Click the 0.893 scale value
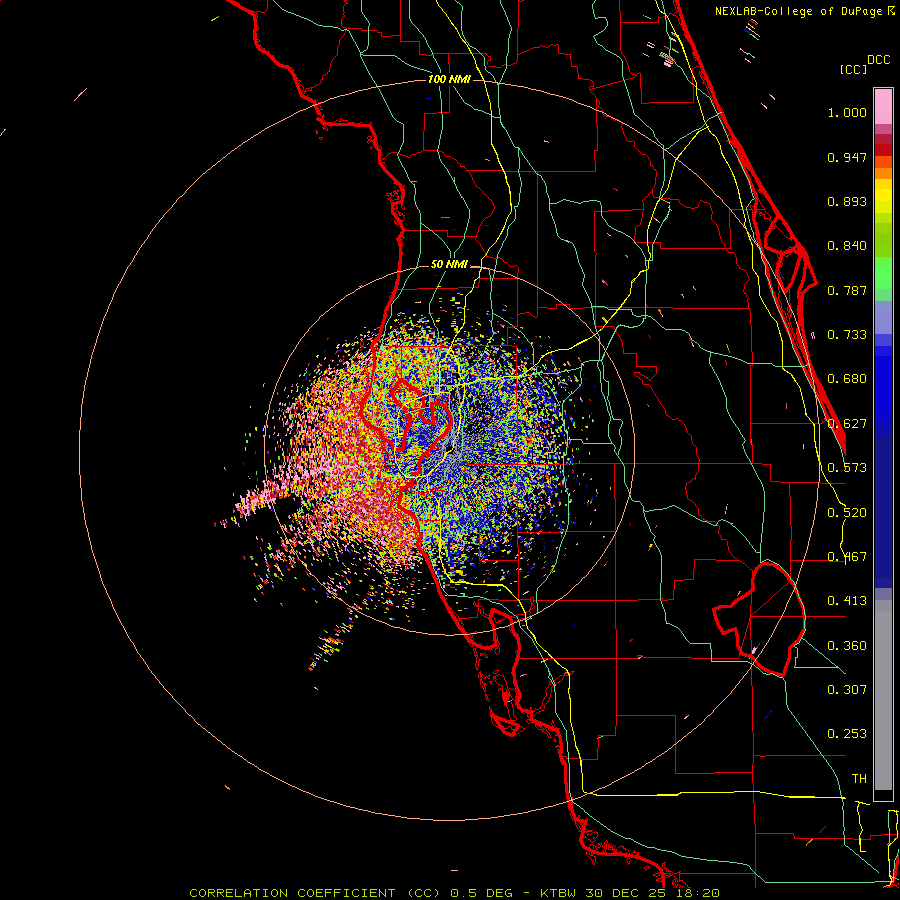This screenshot has width=900, height=900. pos(847,201)
